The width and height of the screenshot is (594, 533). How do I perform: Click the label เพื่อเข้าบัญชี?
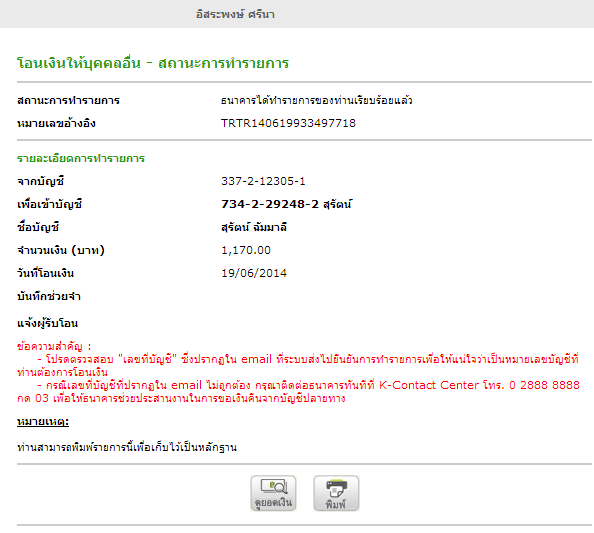tap(50, 205)
